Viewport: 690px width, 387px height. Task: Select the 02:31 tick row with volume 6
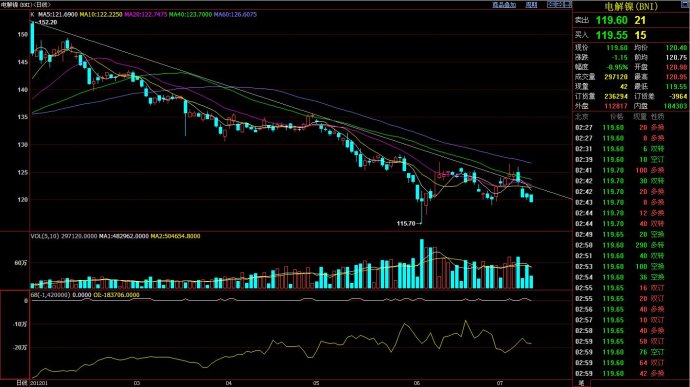[631, 149]
